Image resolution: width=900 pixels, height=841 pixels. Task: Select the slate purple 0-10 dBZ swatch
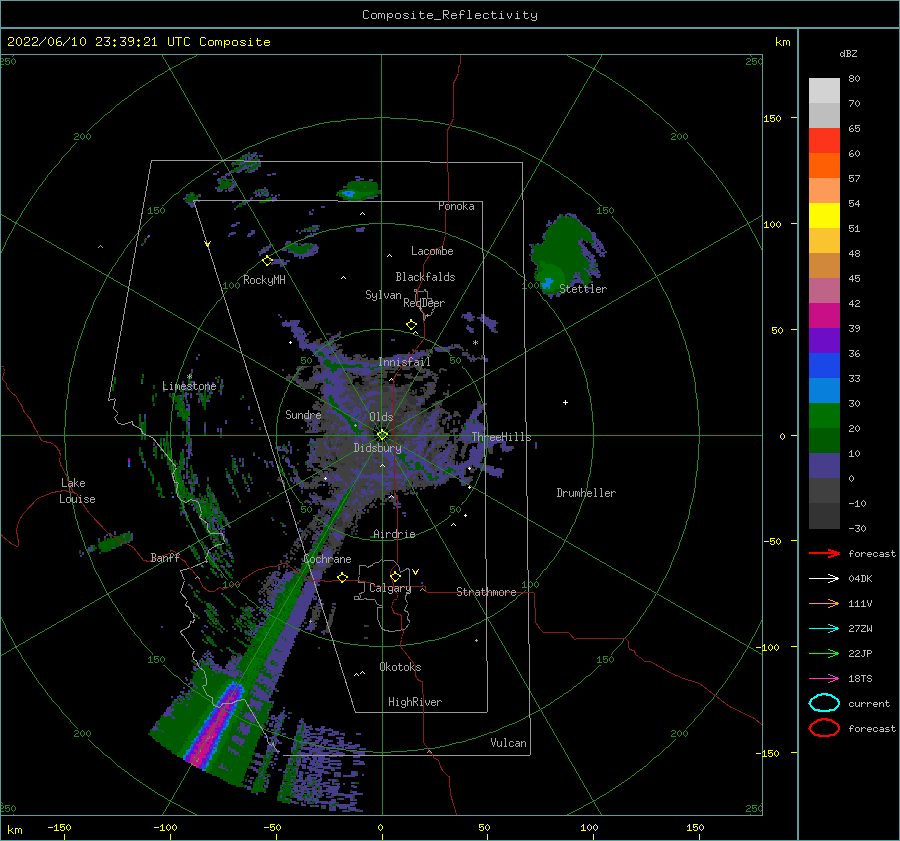[x=824, y=466]
